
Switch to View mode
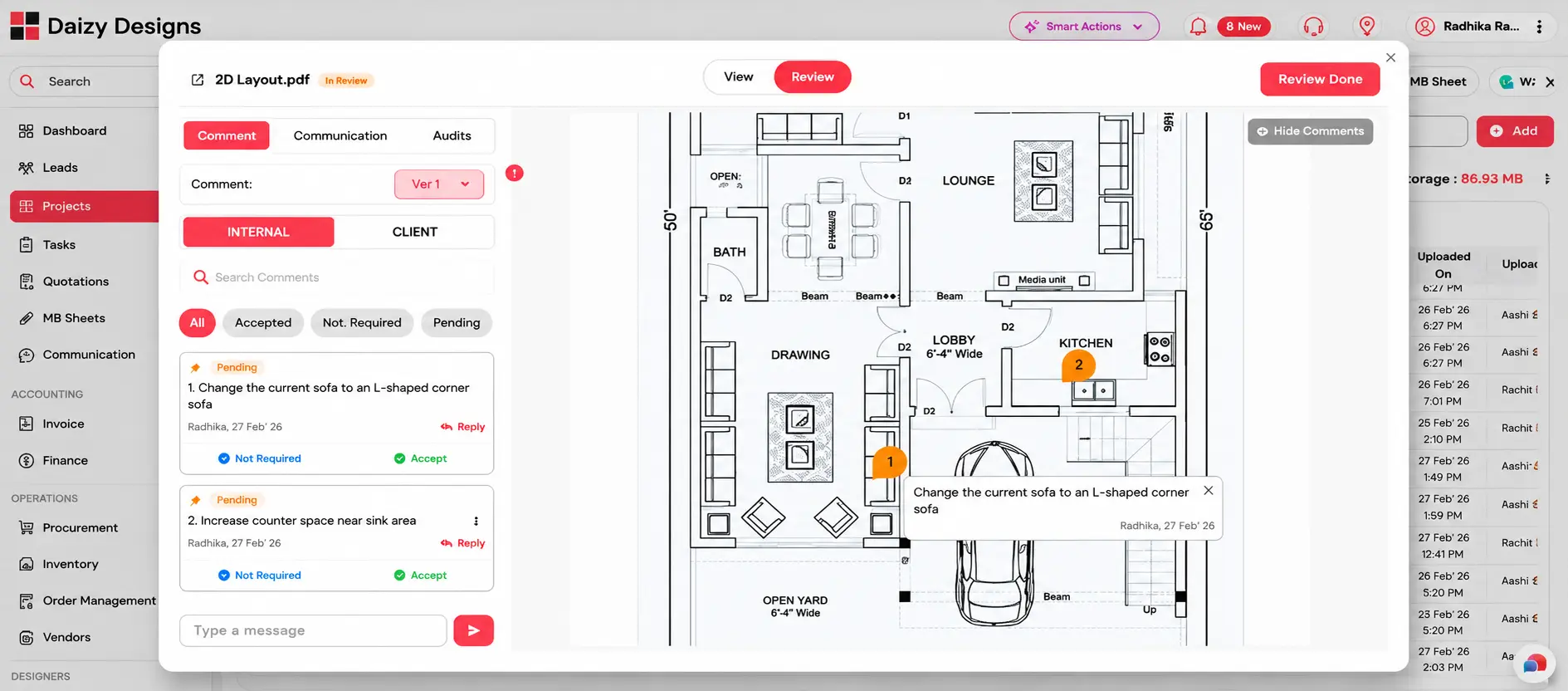click(738, 76)
